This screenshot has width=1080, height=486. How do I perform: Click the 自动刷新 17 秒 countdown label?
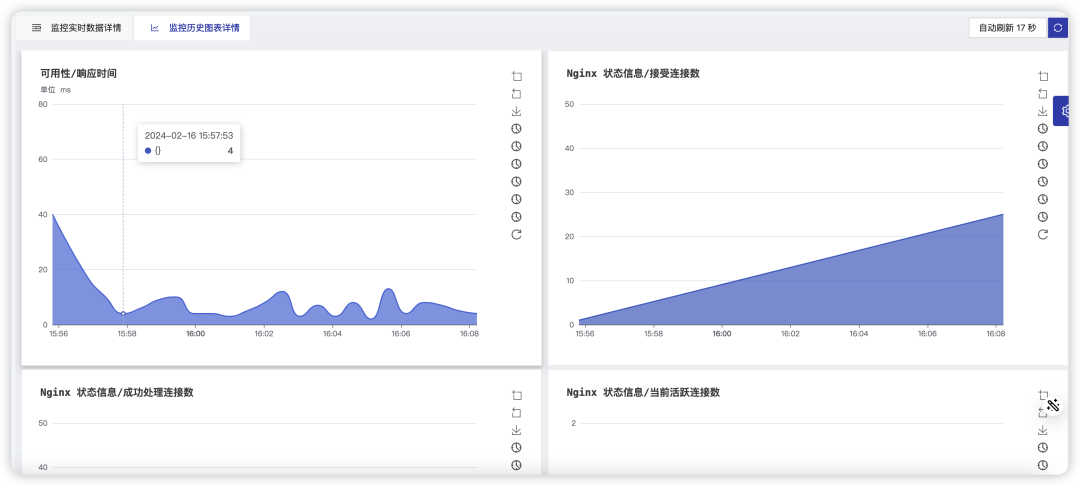tap(1008, 28)
